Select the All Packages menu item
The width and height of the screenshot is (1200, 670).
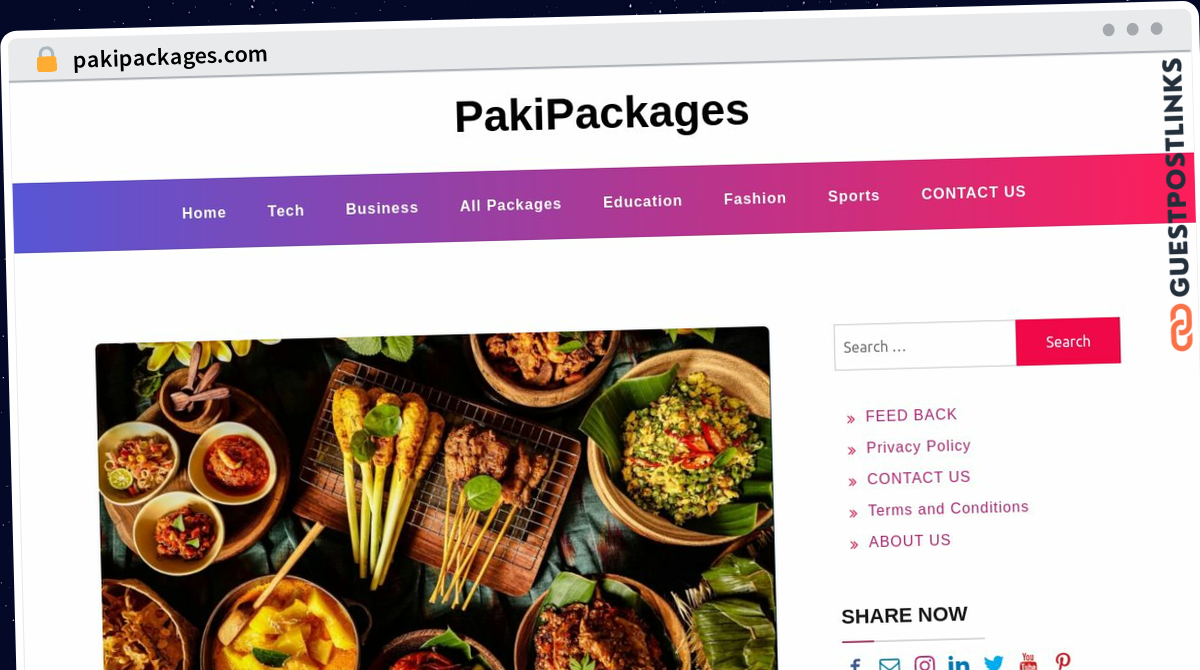pos(510,204)
